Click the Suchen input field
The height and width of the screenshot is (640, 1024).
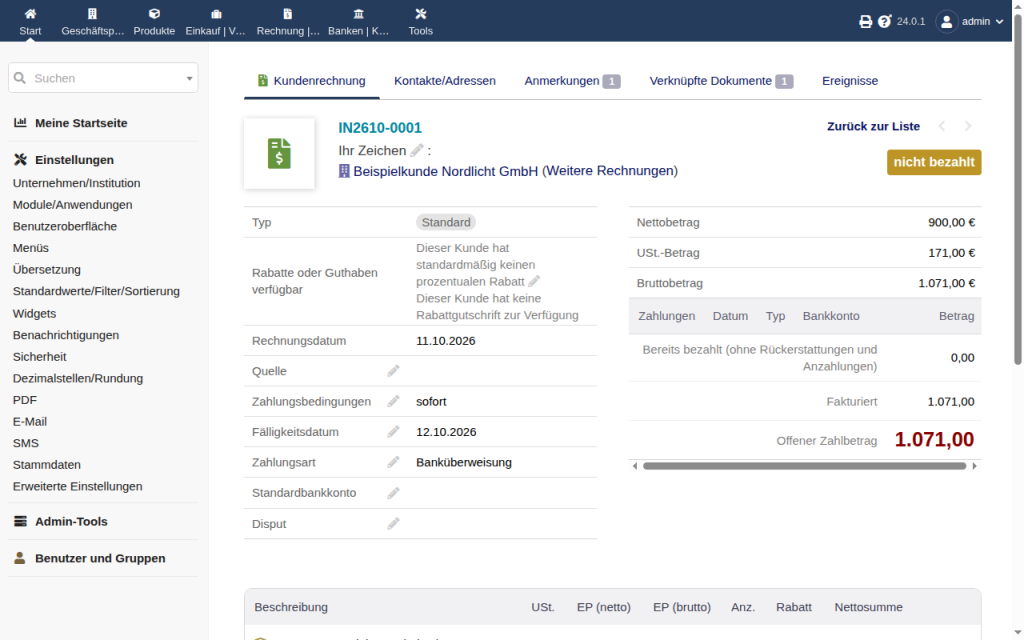(103, 78)
